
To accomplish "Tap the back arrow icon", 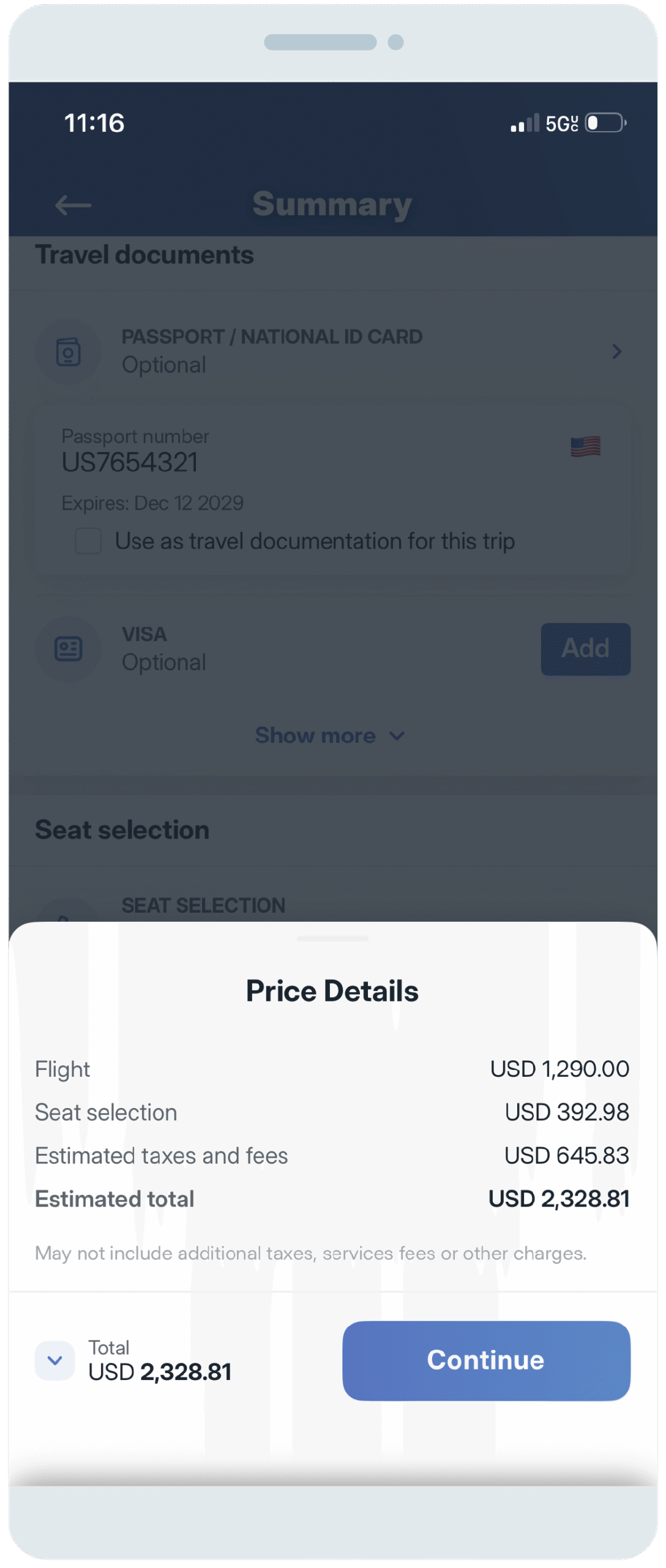I will pos(73,205).
